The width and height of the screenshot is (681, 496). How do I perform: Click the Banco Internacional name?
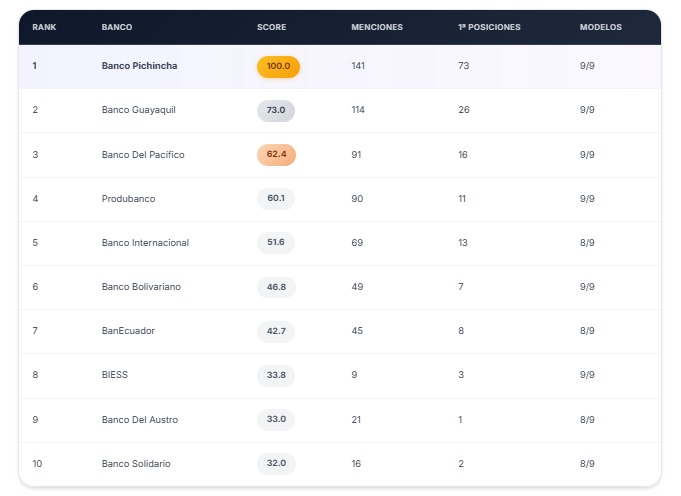(145, 243)
